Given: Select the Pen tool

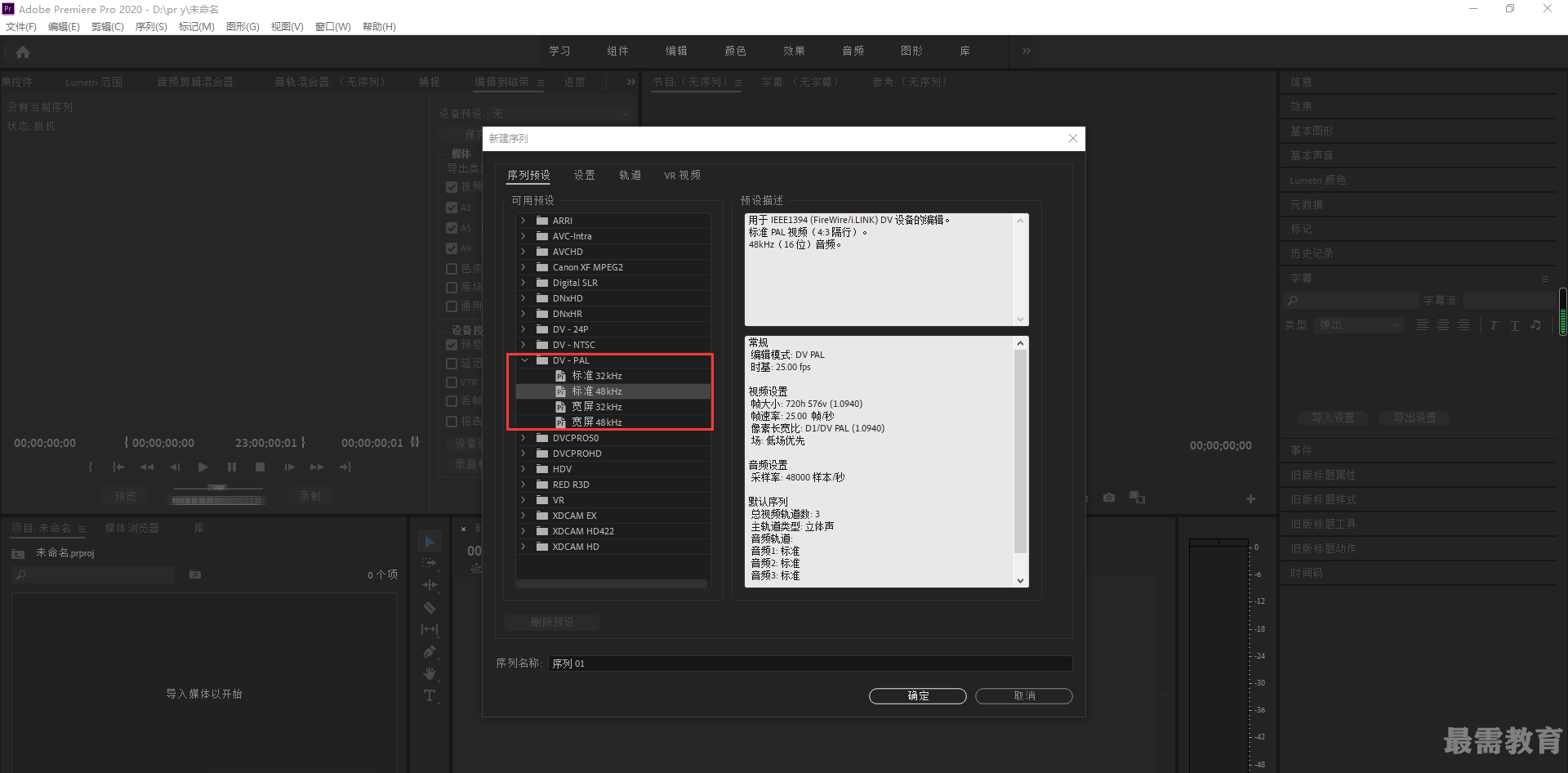Looking at the screenshot, I should pos(430,651).
